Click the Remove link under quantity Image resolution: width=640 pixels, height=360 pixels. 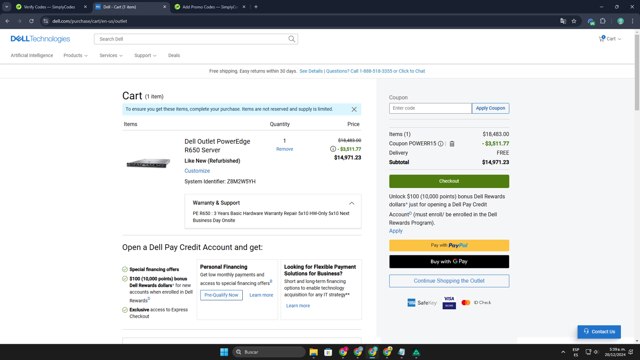pyautogui.click(x=284, y=149)
